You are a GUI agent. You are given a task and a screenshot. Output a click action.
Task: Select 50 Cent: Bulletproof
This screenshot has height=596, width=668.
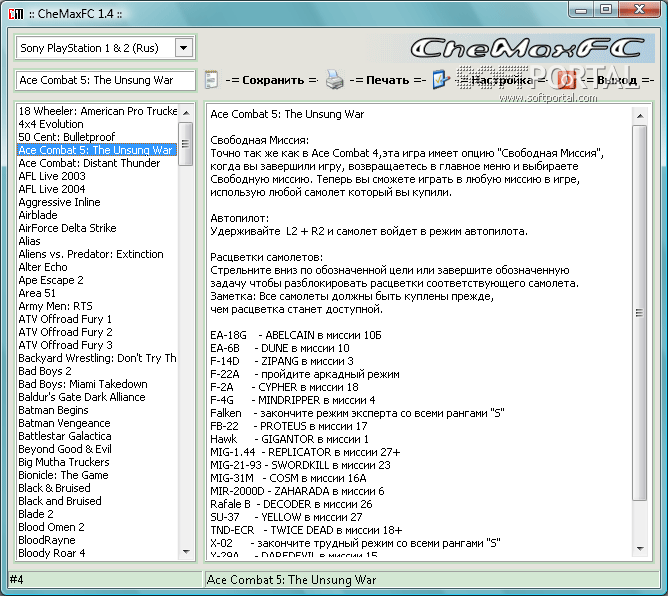coord(97,137)
